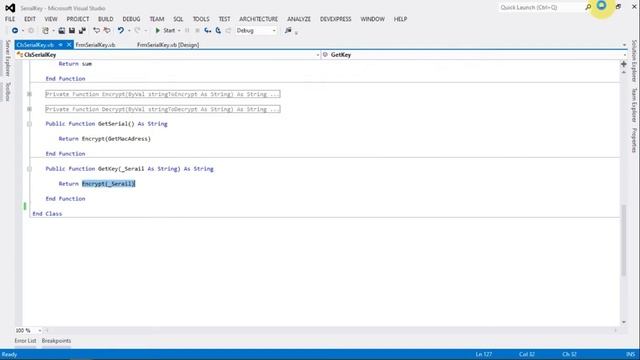640x360 pixels.
Task: Open the Start button dropdown arrow
Action: click(179, 31)
